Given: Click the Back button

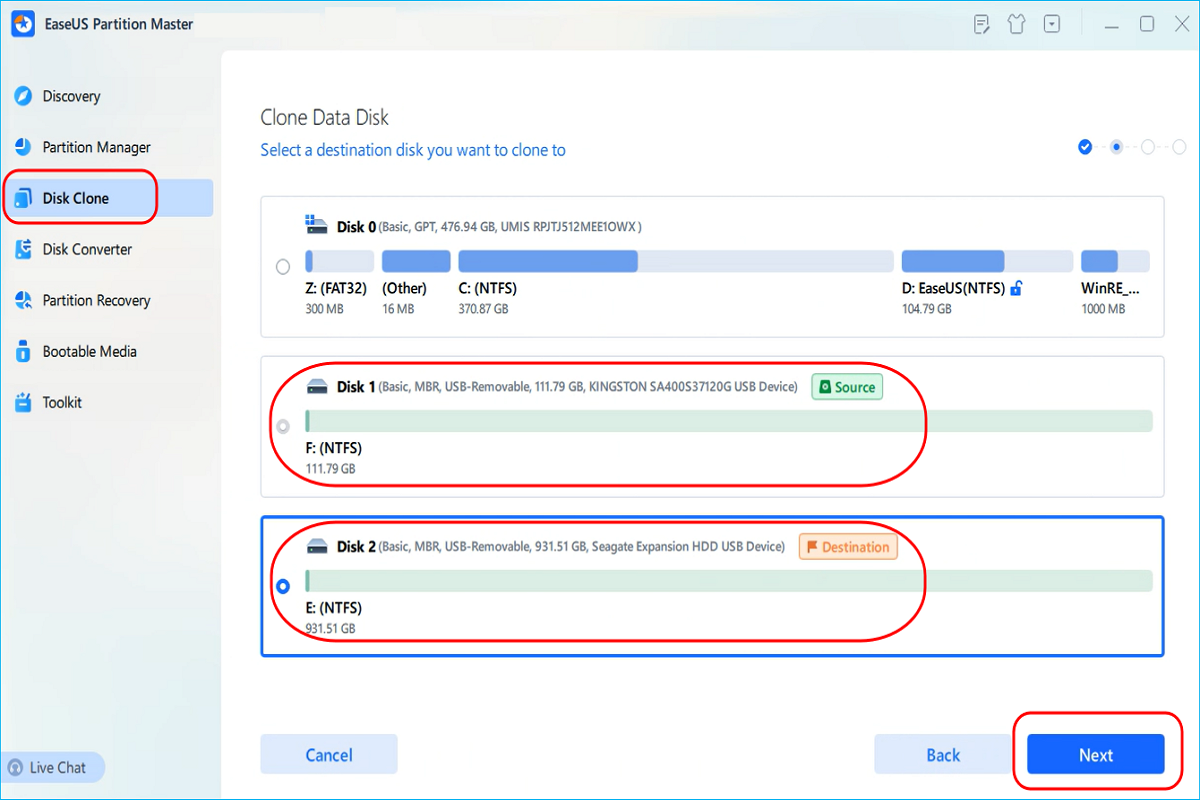Looking at the screenshot, I should 943,755.
